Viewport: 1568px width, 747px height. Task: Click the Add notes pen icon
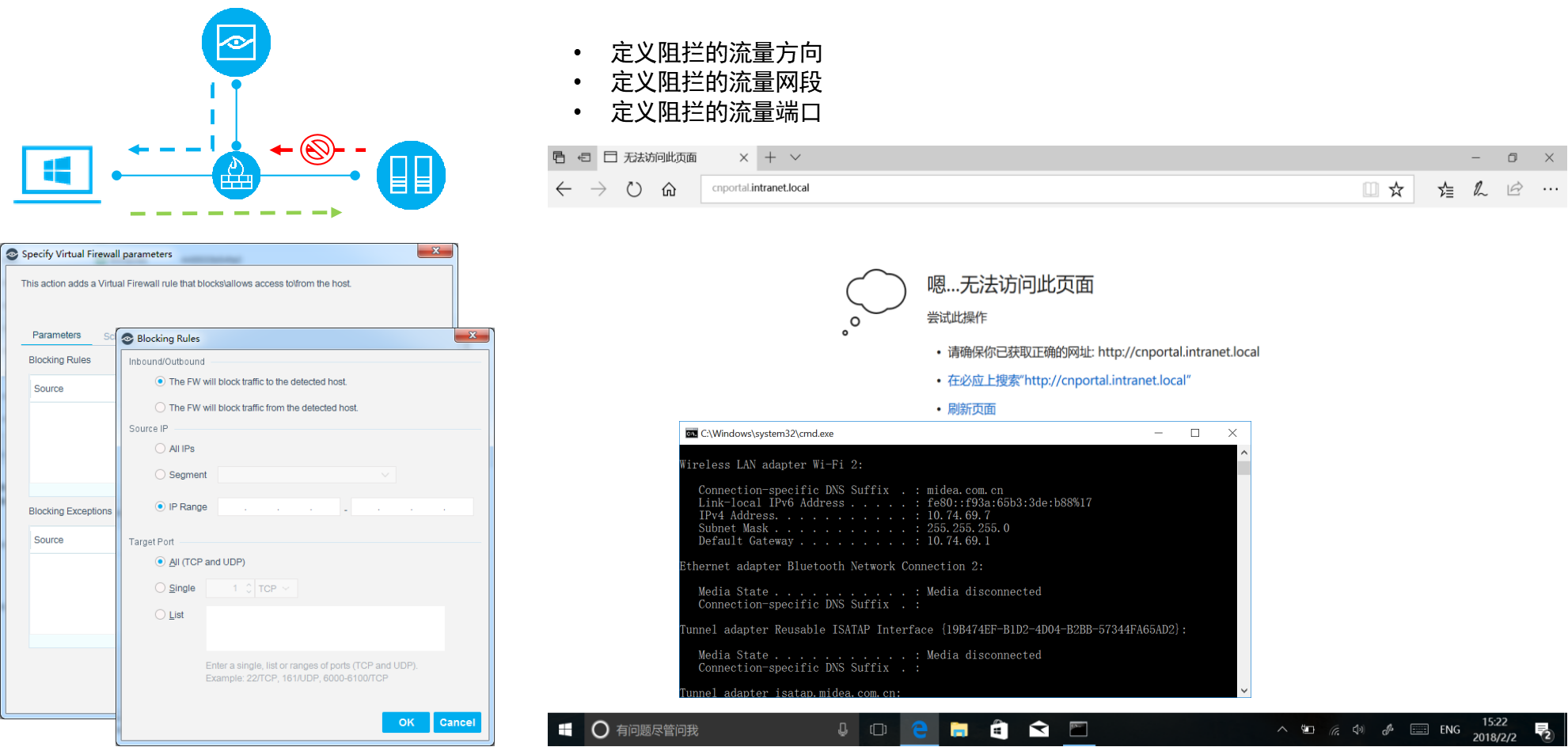[x=1479, y=189]
